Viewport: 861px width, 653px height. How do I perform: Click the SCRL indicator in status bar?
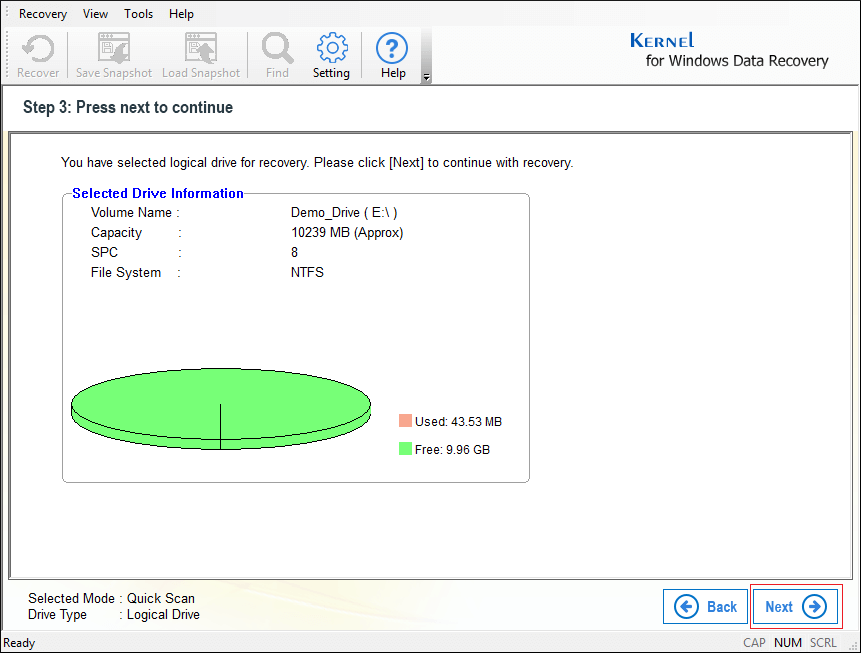click(x=823, y=643)
